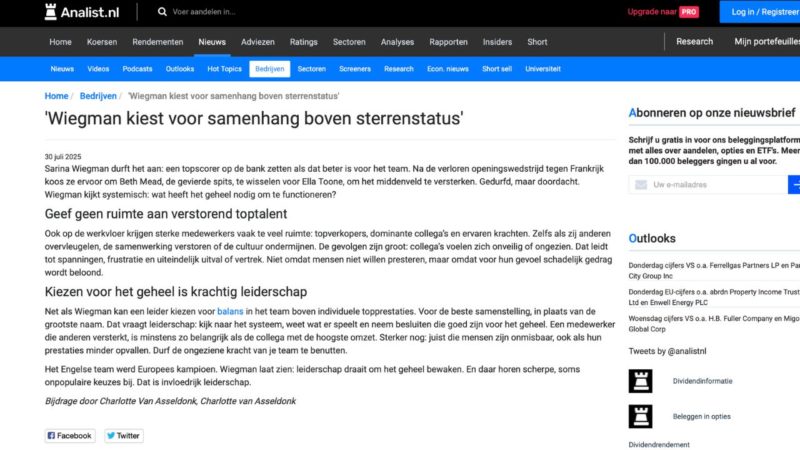Submit newsletter with blue arrow button
800x450 pixels.
794,184
